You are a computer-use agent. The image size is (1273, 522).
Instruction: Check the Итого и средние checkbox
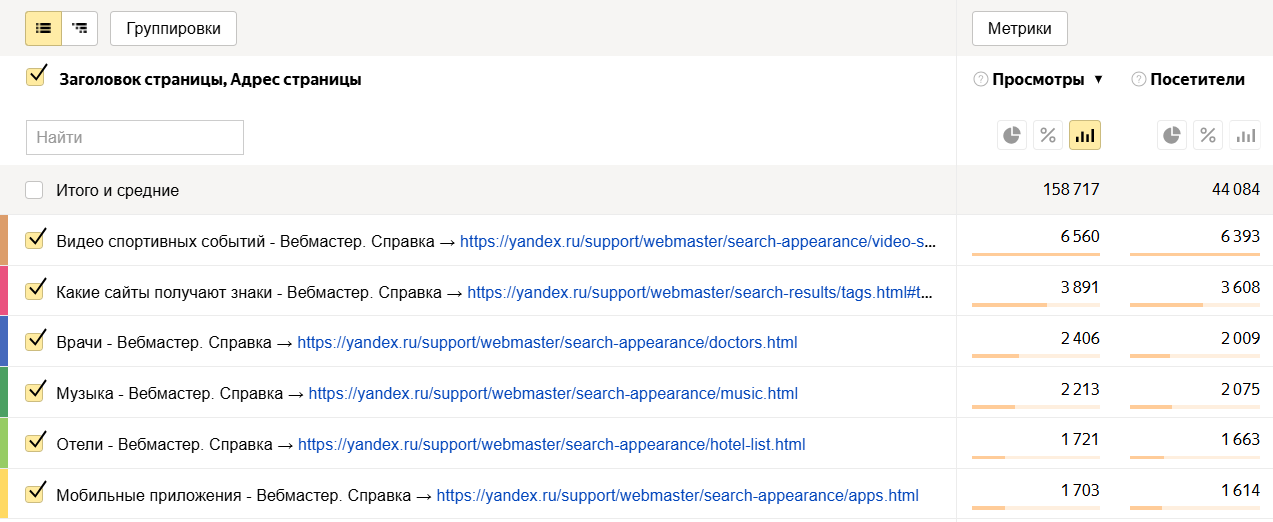pyautogui.click(x=35, y=190)
